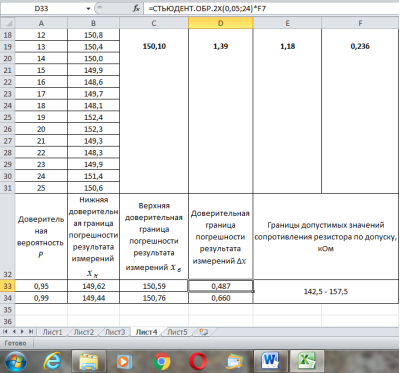This screenshot has height=373, width=400.
Task: Go to previous sheet navigation arrow
Action: tap(14, 332)
